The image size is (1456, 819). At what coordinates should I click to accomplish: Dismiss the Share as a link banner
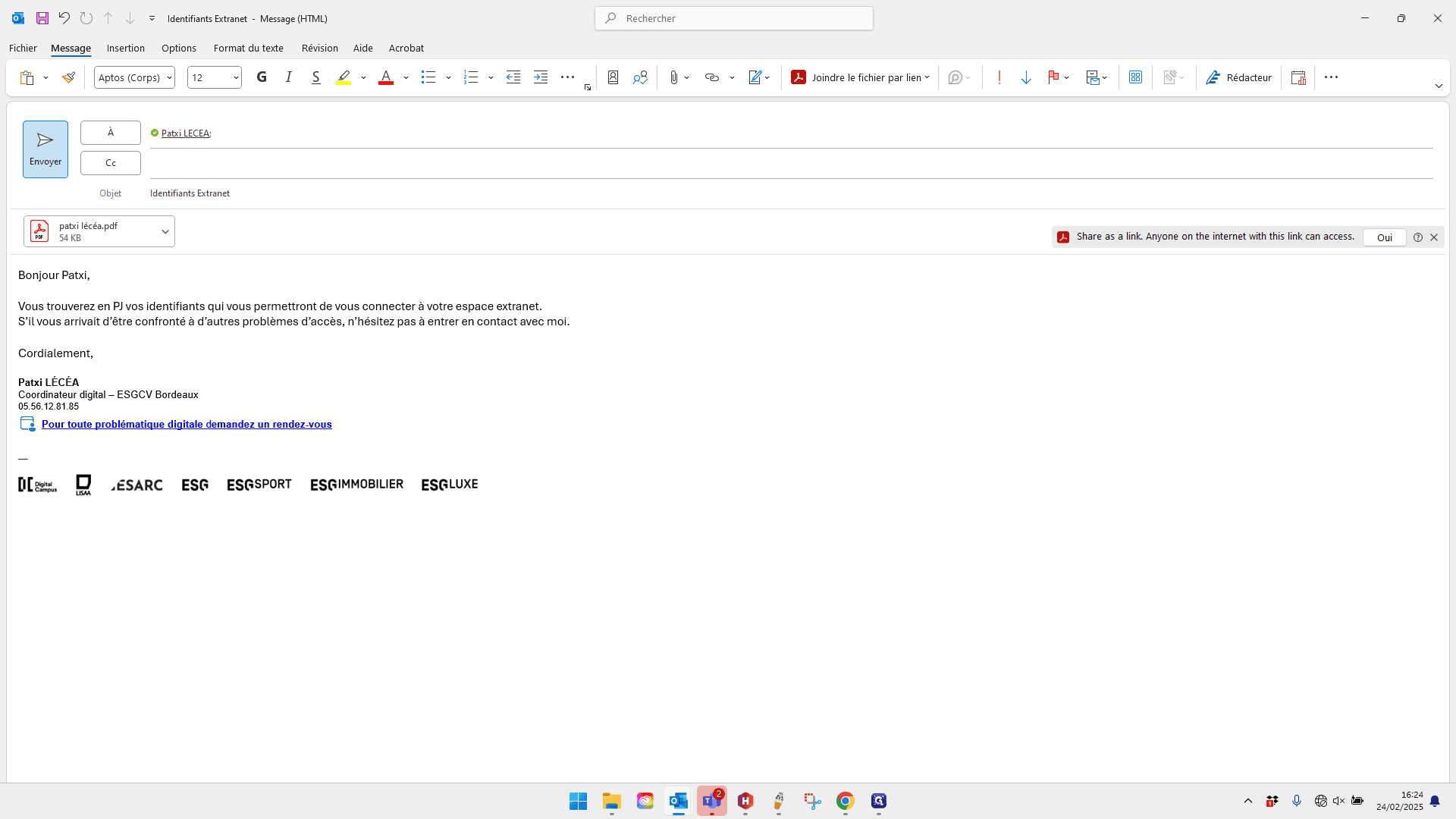tap(1434, 237)
